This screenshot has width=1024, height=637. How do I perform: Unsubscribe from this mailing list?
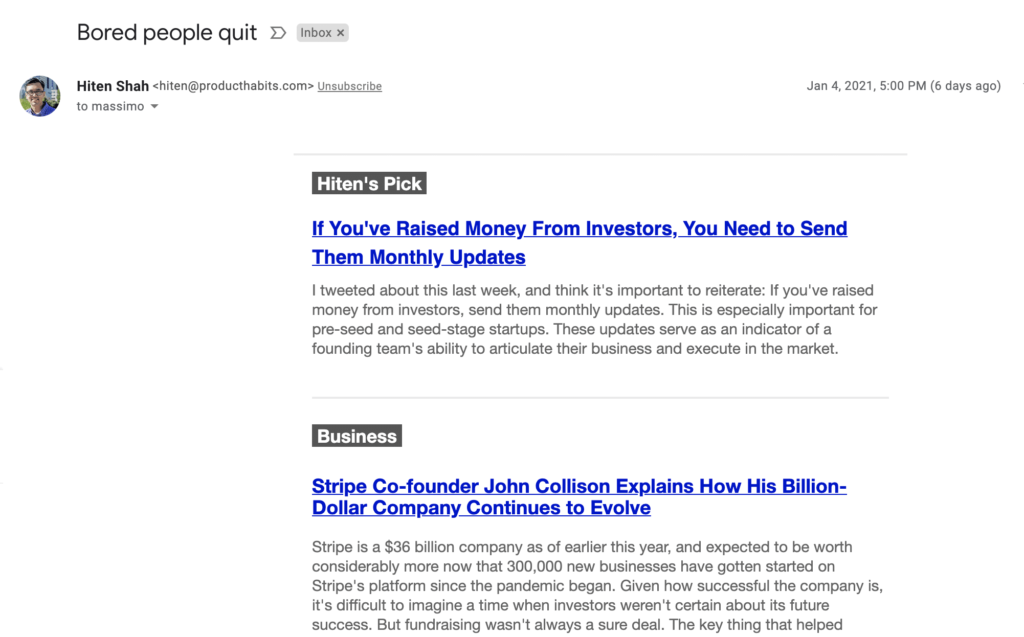coord(349,86)
